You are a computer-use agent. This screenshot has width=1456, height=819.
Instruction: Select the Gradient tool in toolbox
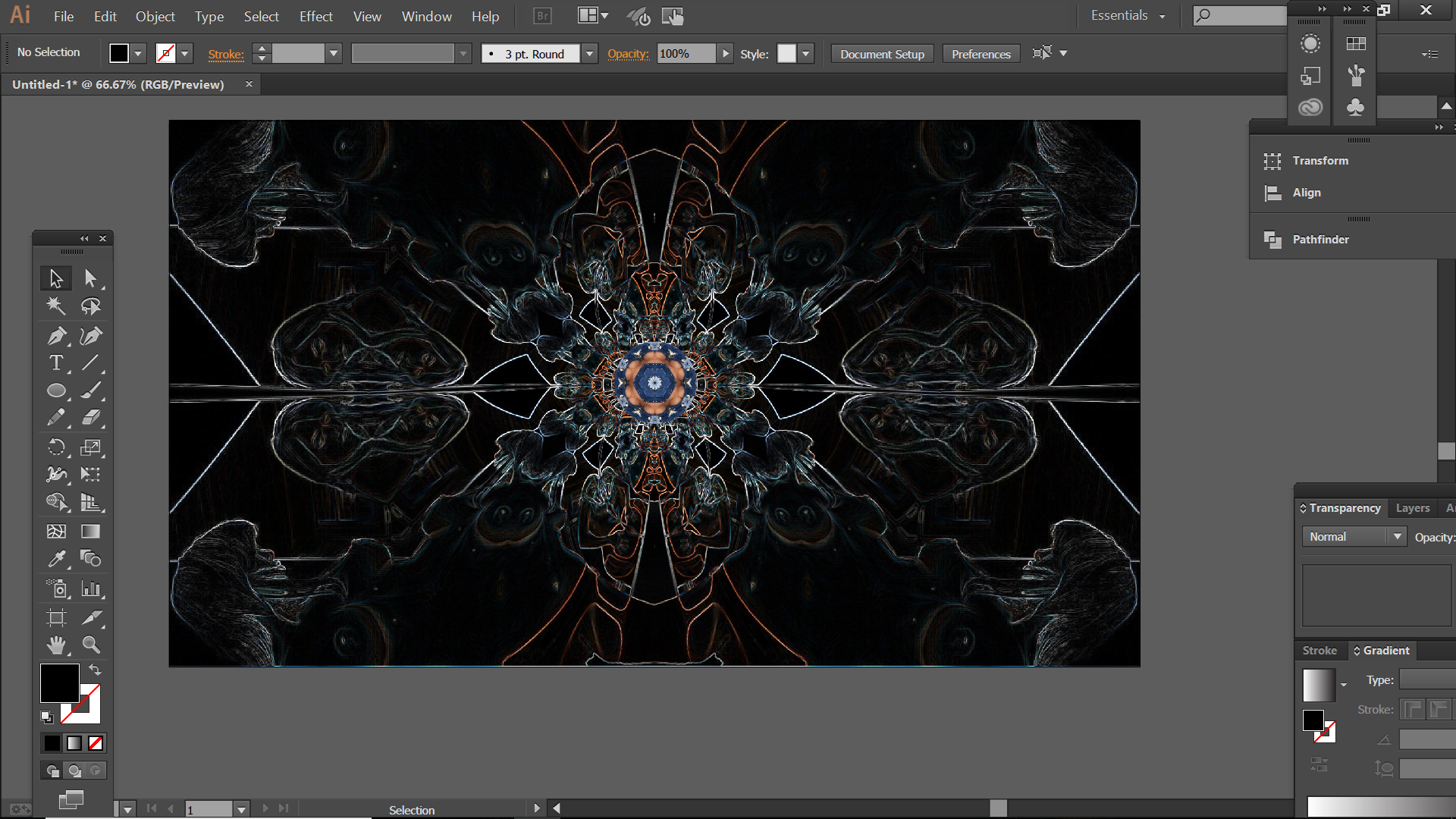click(x=91, y=532)
